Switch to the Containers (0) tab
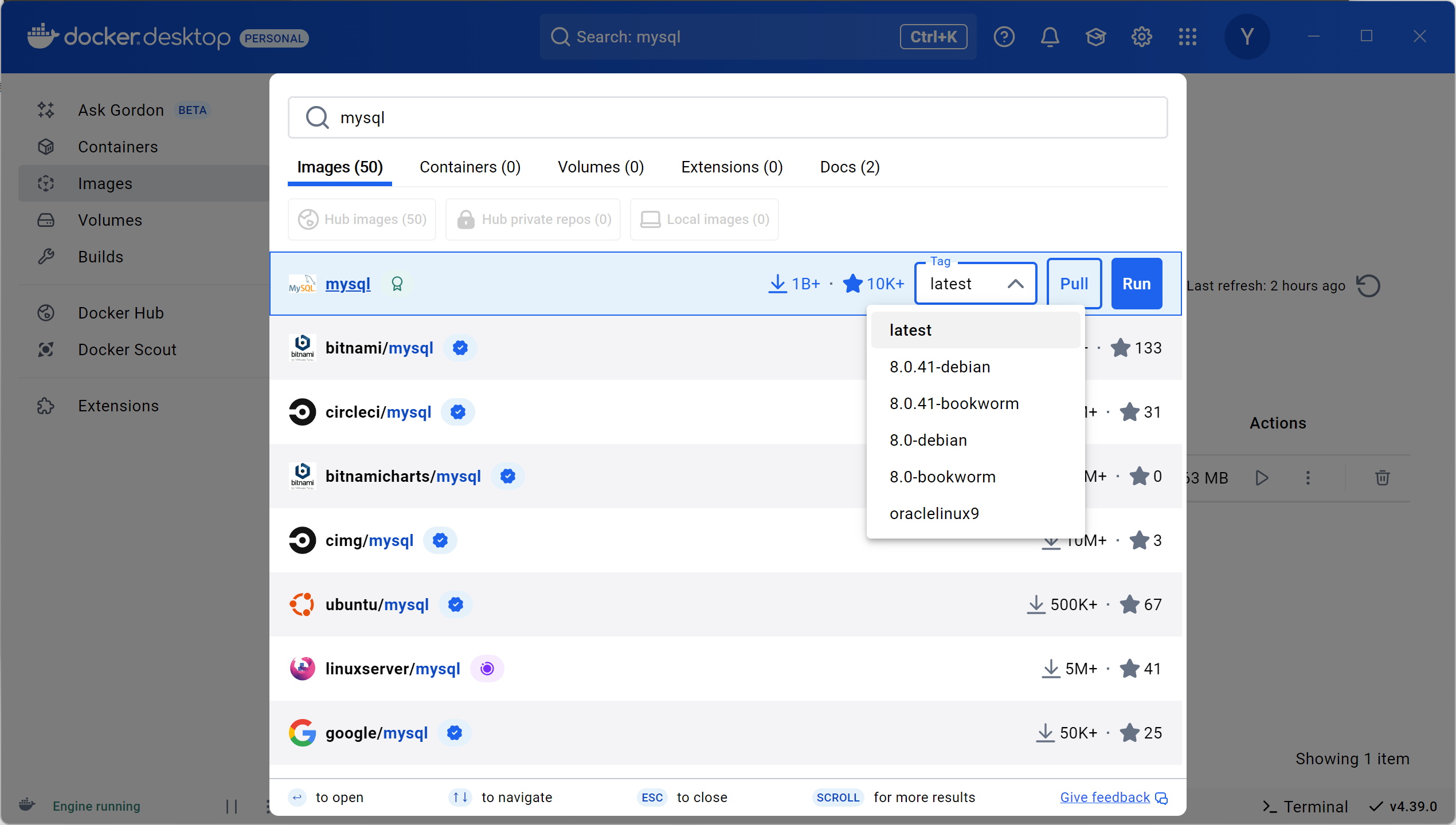 (x=469, y=167)
